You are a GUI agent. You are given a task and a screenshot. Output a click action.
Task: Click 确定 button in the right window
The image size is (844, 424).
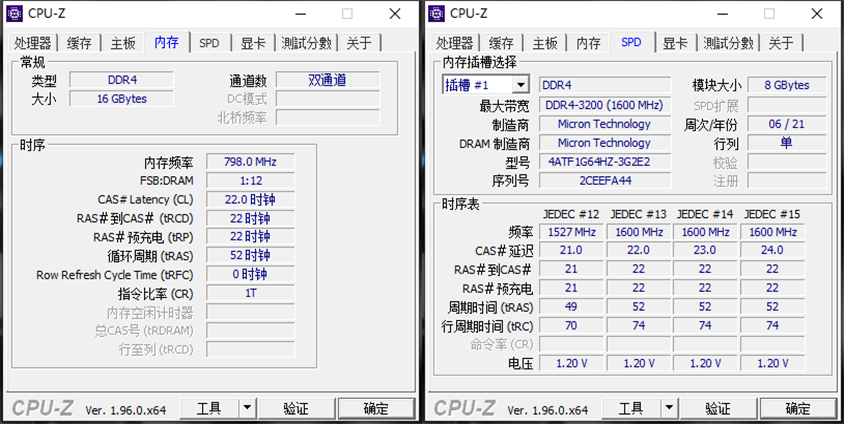click(x=798, y=409)
